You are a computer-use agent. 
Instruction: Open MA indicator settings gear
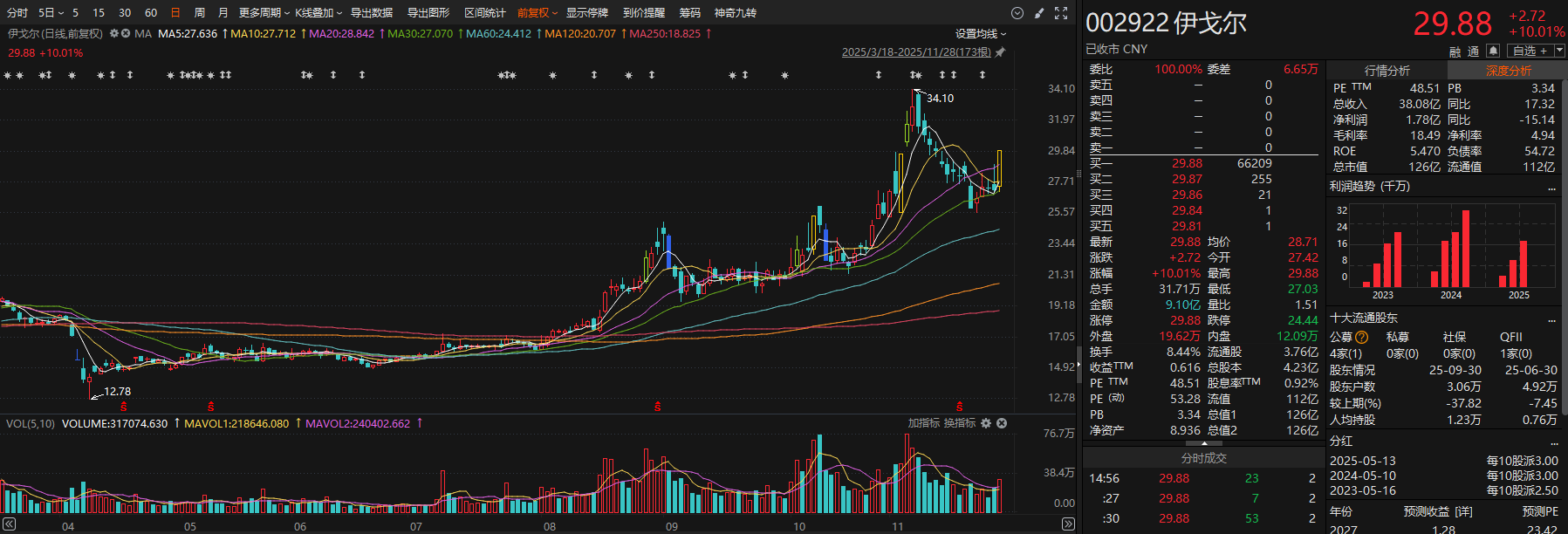click(x=114, y=34)
